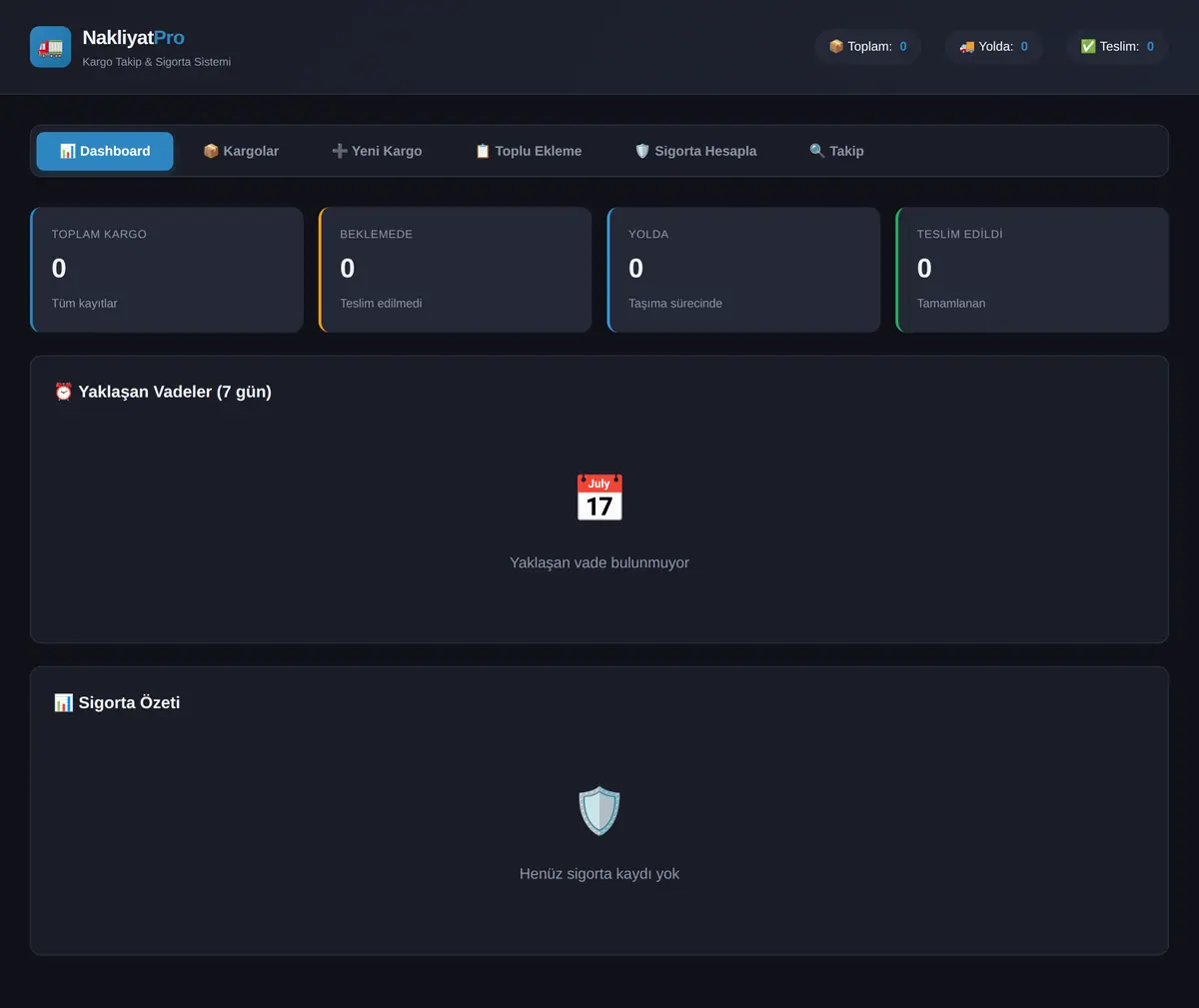1199x1008 pixels.
Task: Click the "Taşıma sürecinde" caption
Action: pyautogui.click(x=675, y=303)
